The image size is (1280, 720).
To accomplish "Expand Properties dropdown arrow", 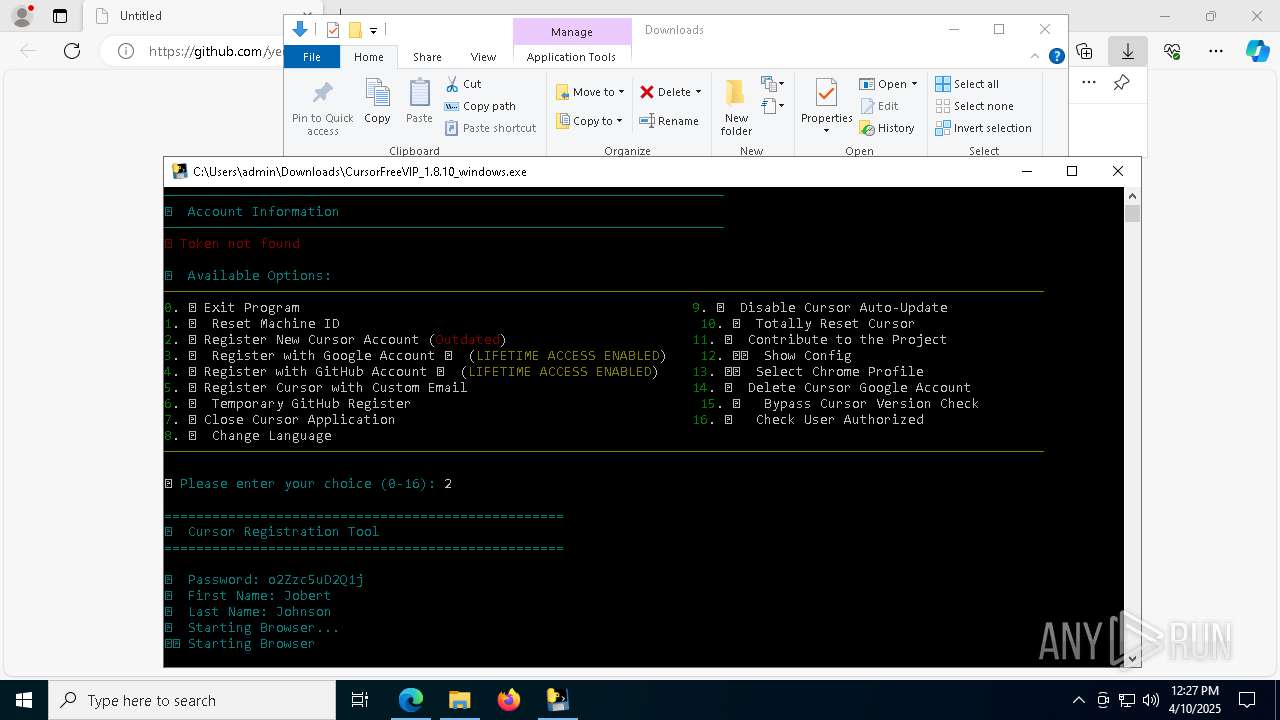I will click(x=826, y=131).
